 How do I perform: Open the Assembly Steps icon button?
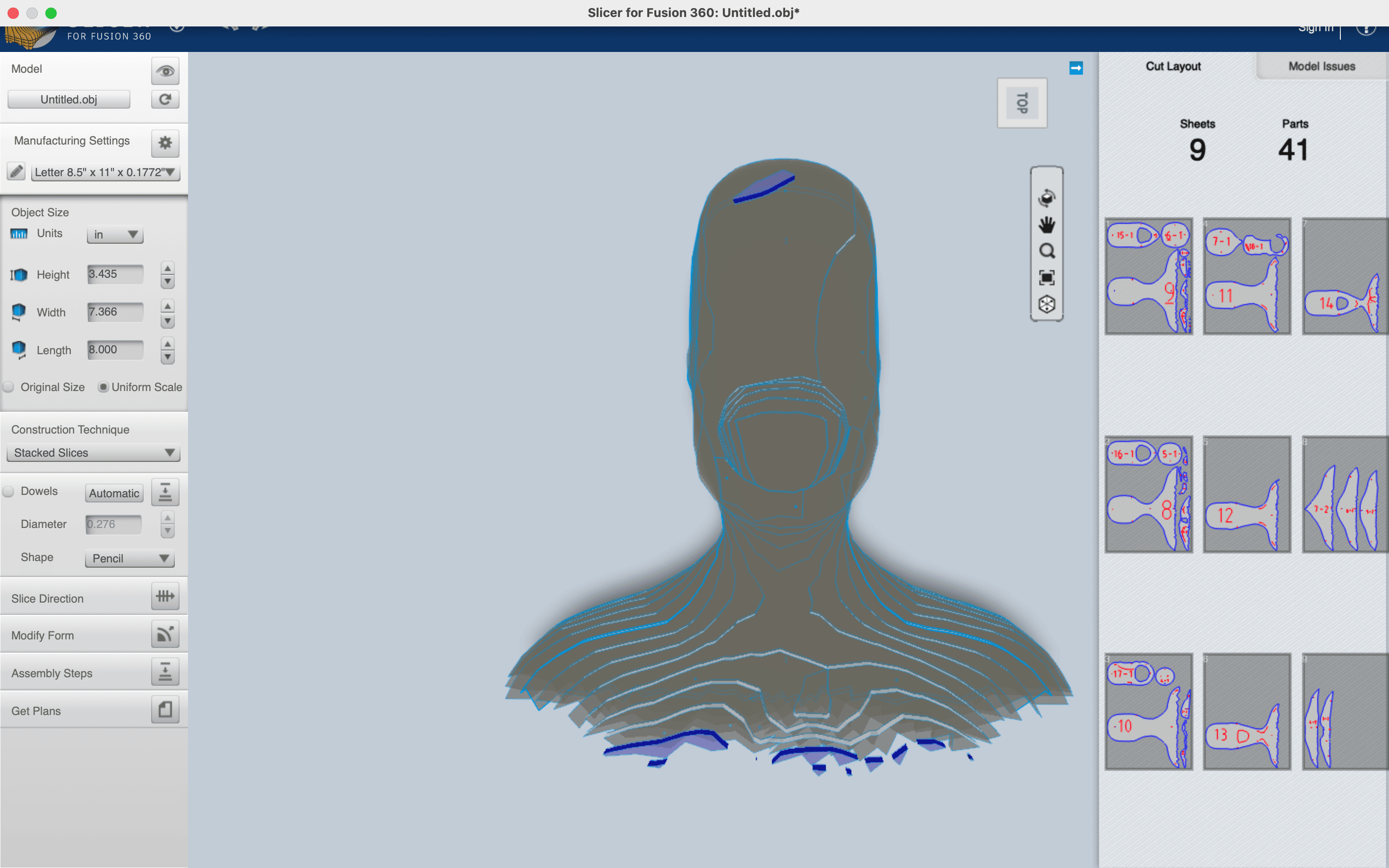[x=165, y=672]
